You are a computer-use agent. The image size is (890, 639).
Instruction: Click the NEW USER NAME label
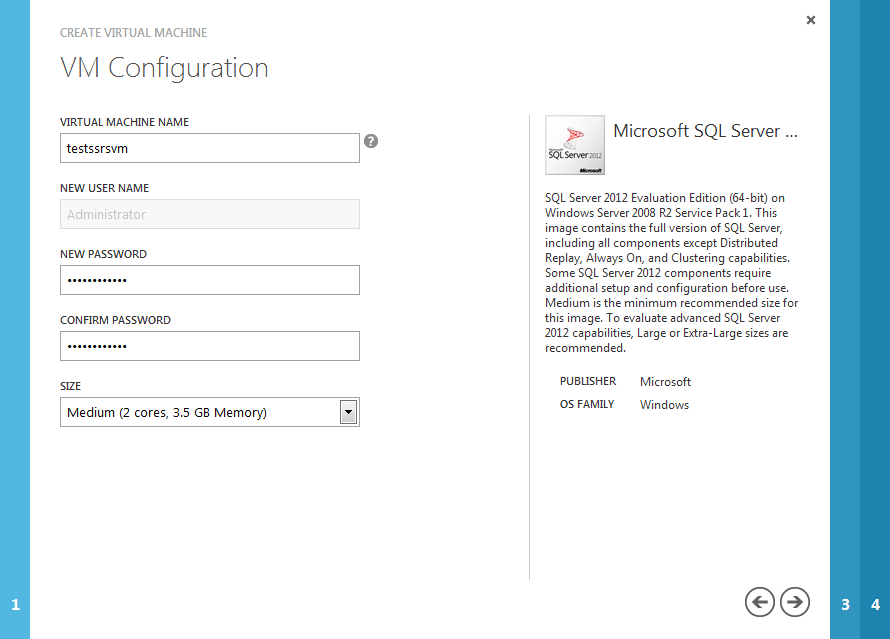tap(104, 188)
